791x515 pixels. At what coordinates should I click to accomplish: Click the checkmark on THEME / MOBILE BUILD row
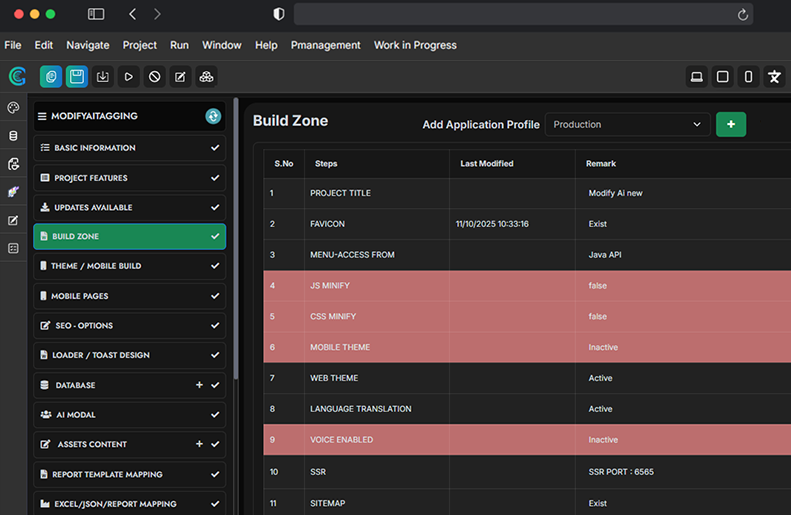click(x=215, y=266)
